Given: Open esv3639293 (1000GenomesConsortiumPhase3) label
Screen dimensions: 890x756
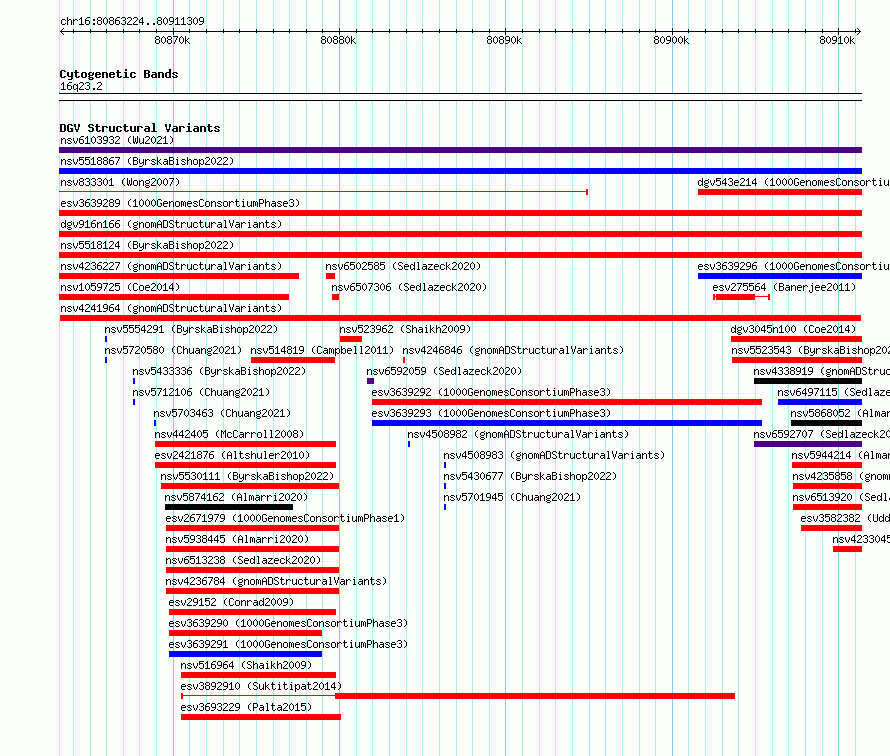Looking at the screenshot, I should (x=491, y=413).
